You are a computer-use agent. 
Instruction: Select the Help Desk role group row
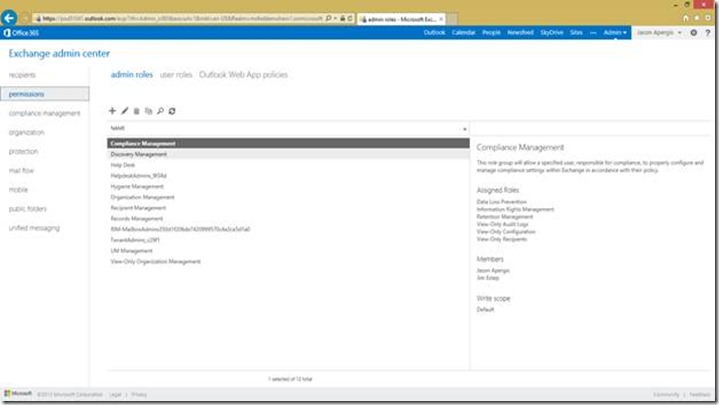288,165
